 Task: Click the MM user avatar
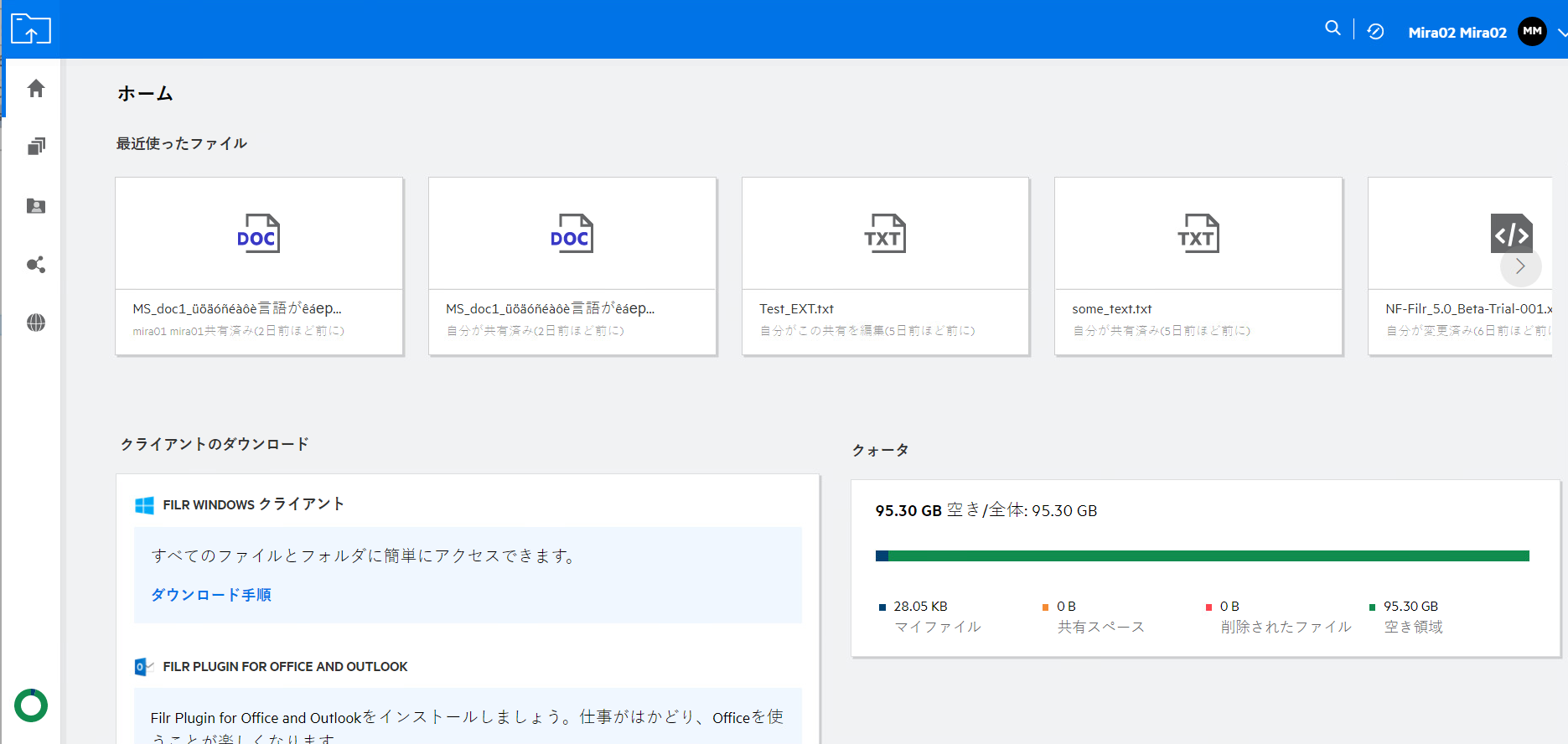(1532, 32)
